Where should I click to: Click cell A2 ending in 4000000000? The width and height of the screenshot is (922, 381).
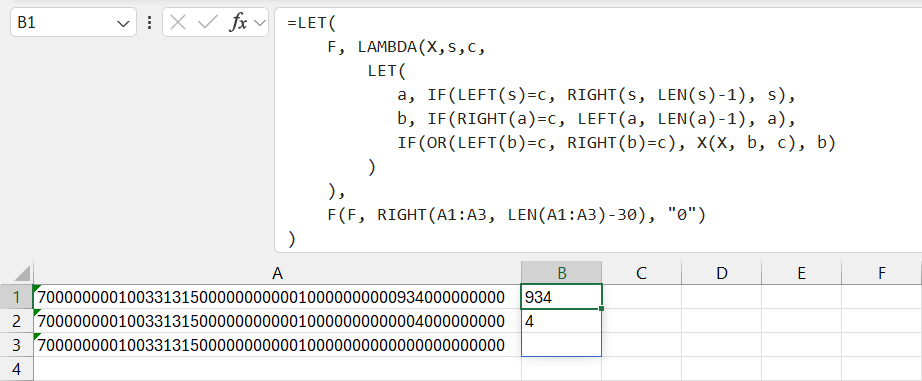tap(278, 321)
